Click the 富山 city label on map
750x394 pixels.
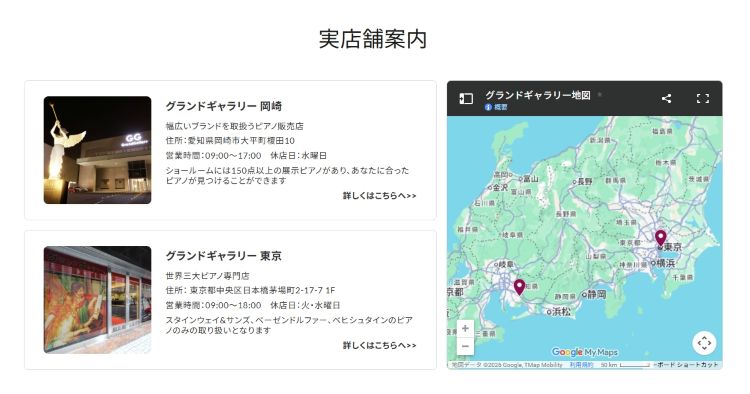[530, 179]
